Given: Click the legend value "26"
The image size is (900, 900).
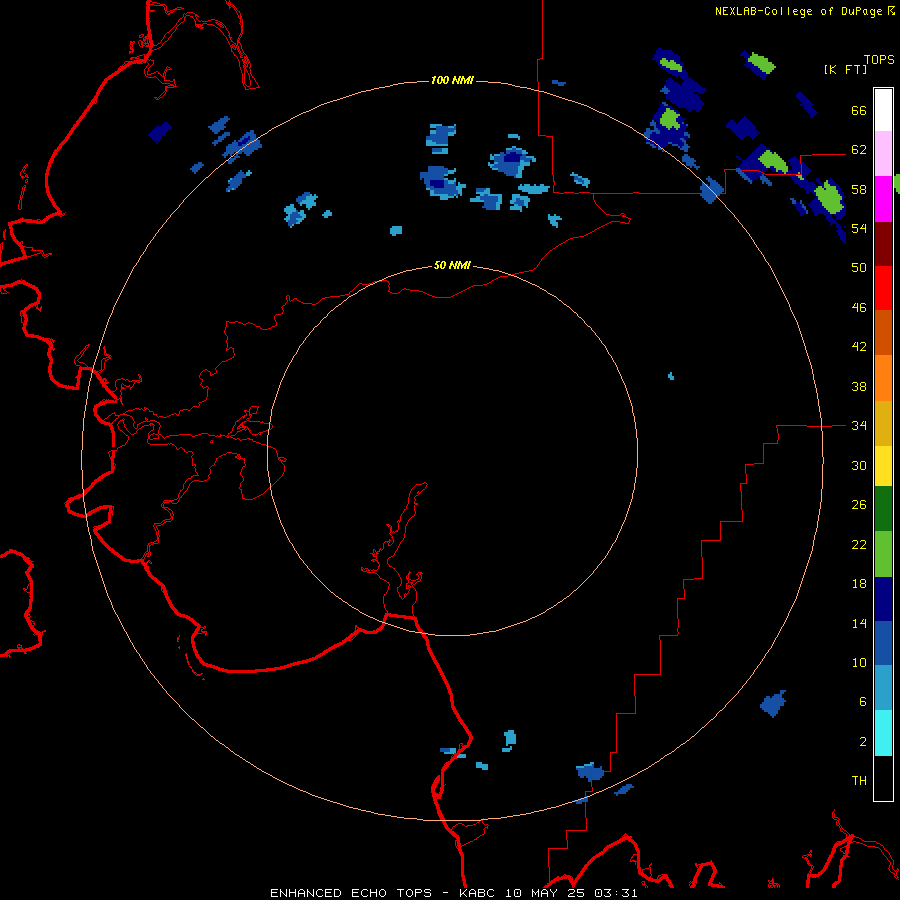Looking at the screenshot, I should [x=859, y=505].
